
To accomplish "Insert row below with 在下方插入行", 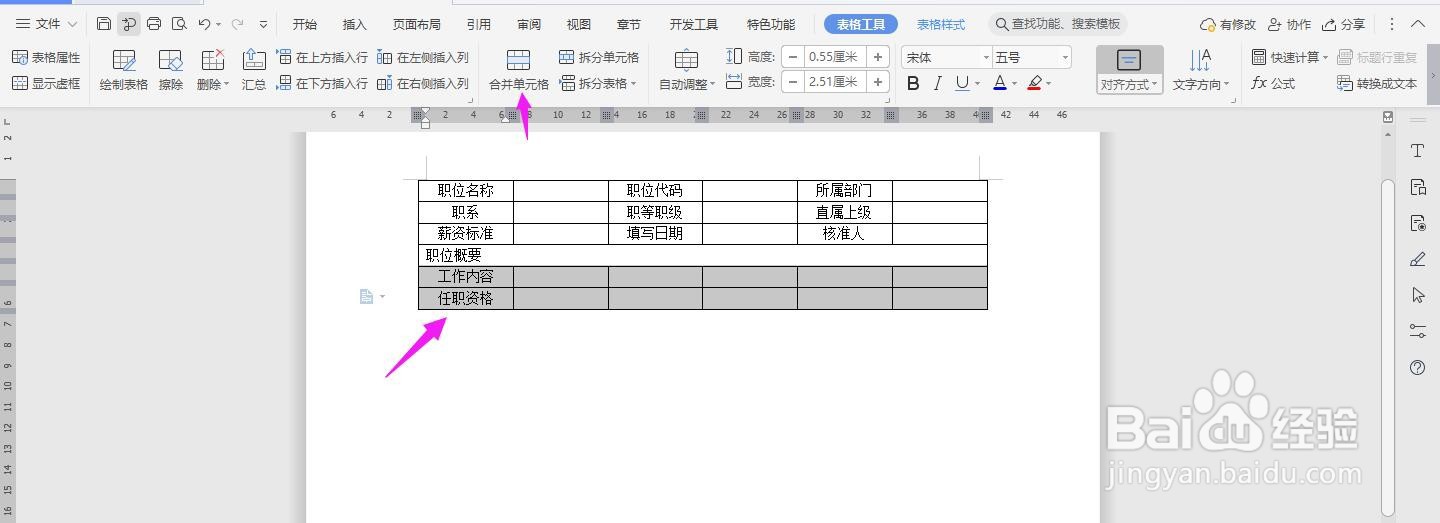I will point(322,84).
